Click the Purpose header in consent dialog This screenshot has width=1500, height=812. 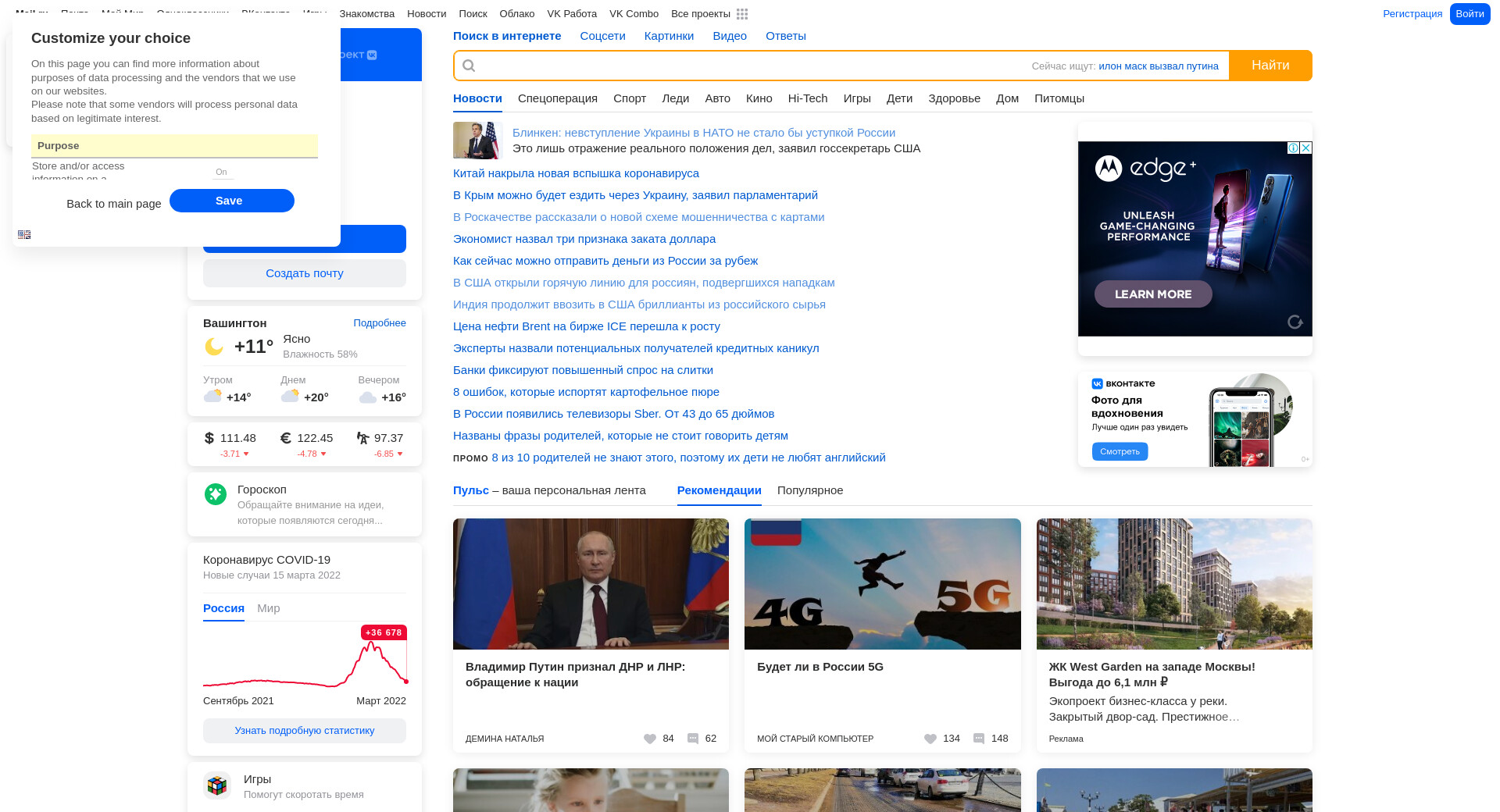(174, 146)
